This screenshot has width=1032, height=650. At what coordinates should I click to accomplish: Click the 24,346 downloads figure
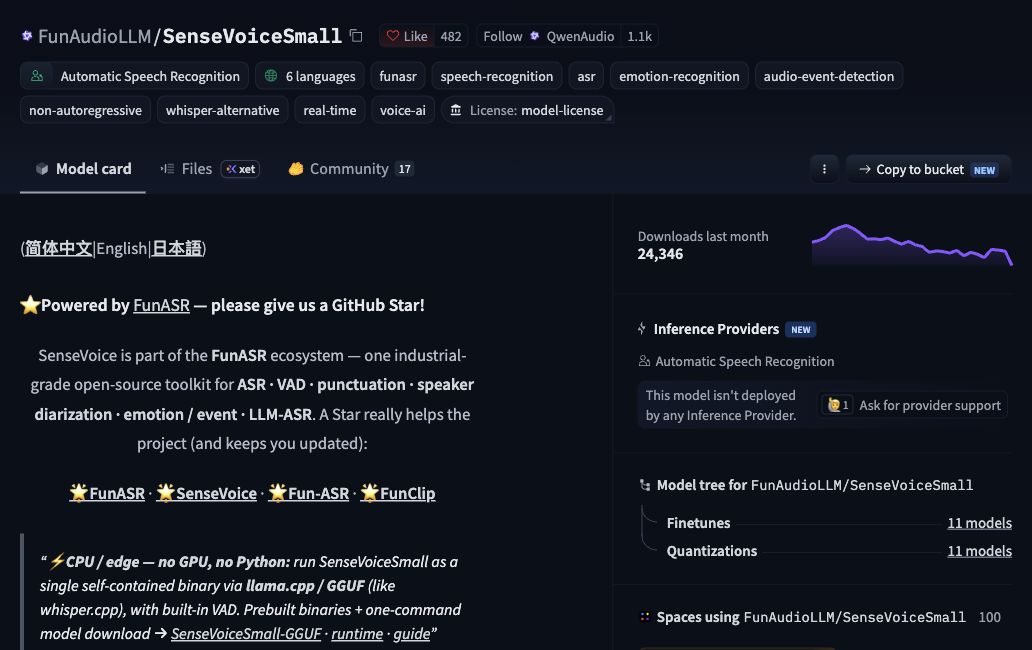click(x=660, y=254)
